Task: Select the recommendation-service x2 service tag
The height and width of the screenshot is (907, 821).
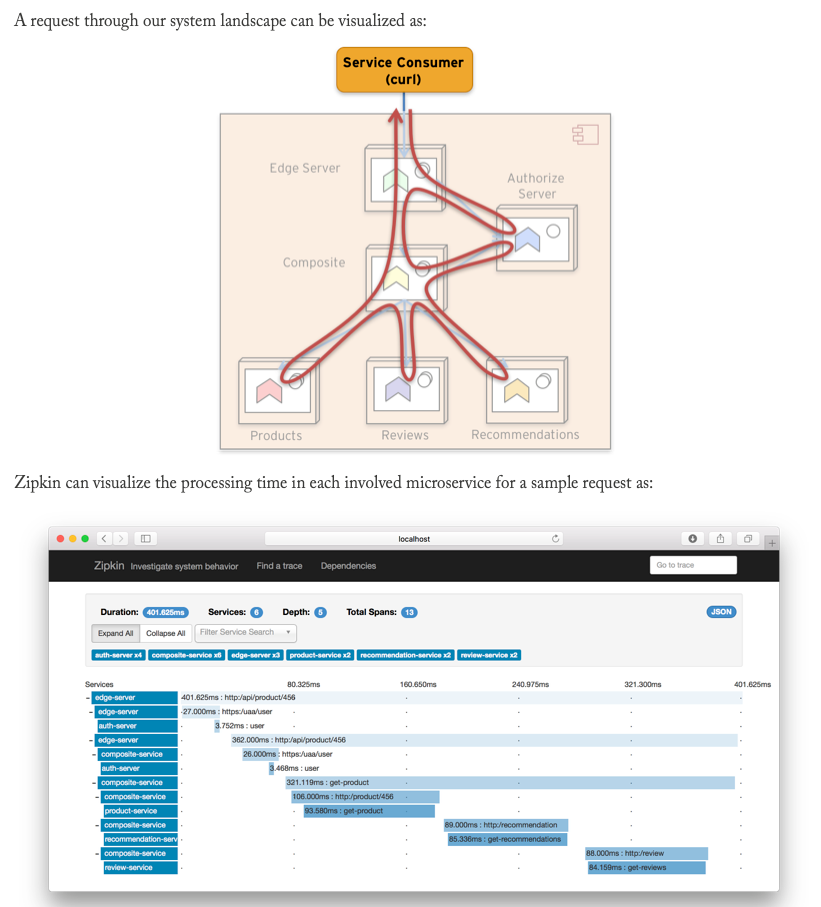Action: coord(405,655)
